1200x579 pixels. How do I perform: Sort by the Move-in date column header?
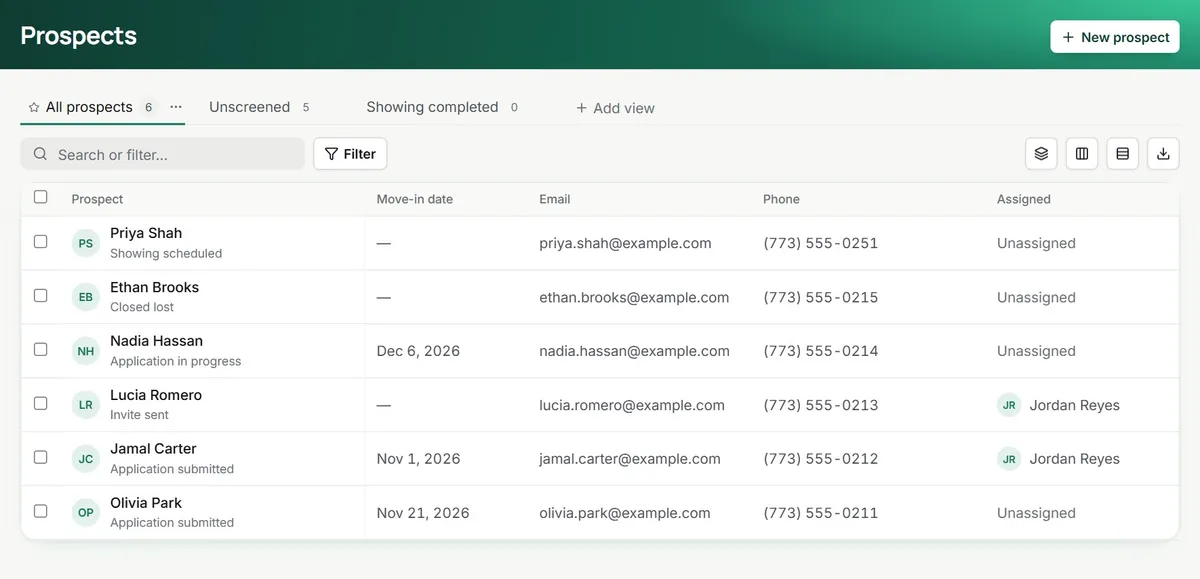coord(415,199)
